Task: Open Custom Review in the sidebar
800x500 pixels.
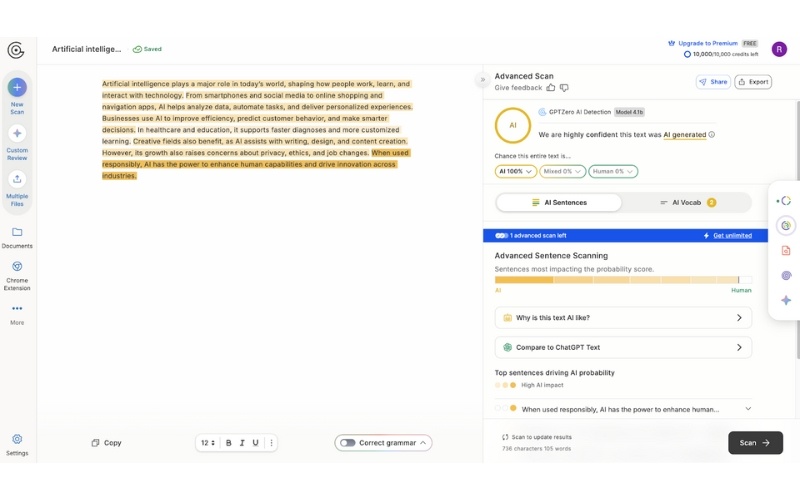Action: pos(17,142)
